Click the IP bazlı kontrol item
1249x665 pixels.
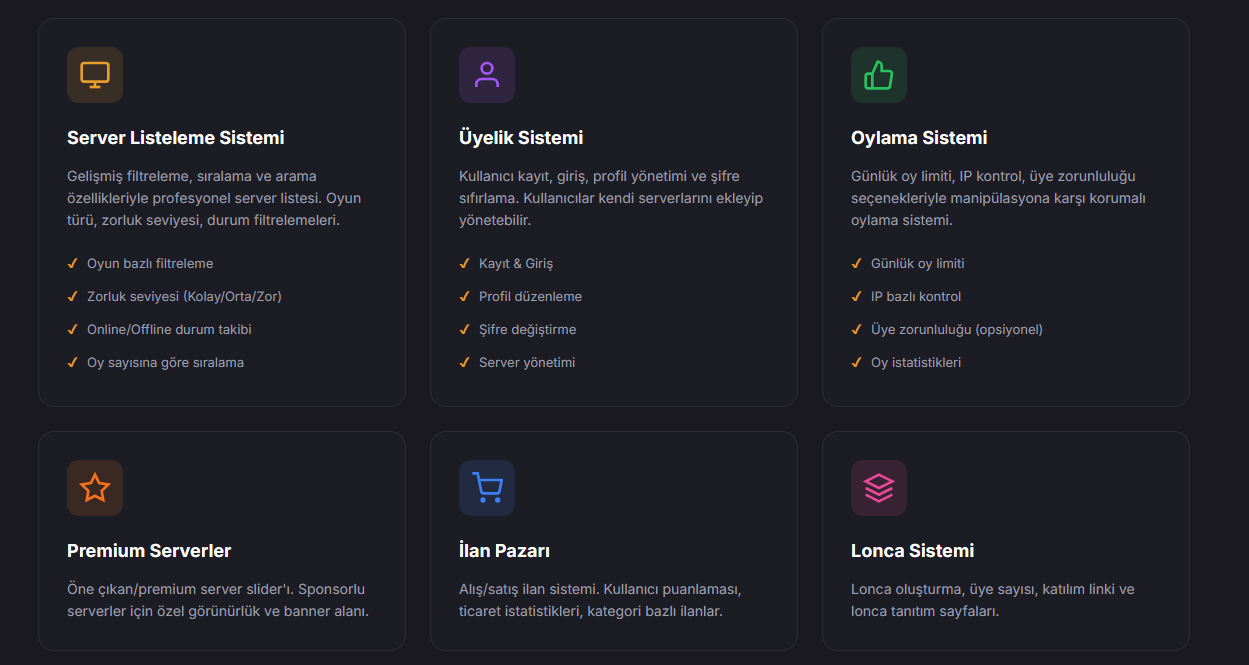pos(915,297)
